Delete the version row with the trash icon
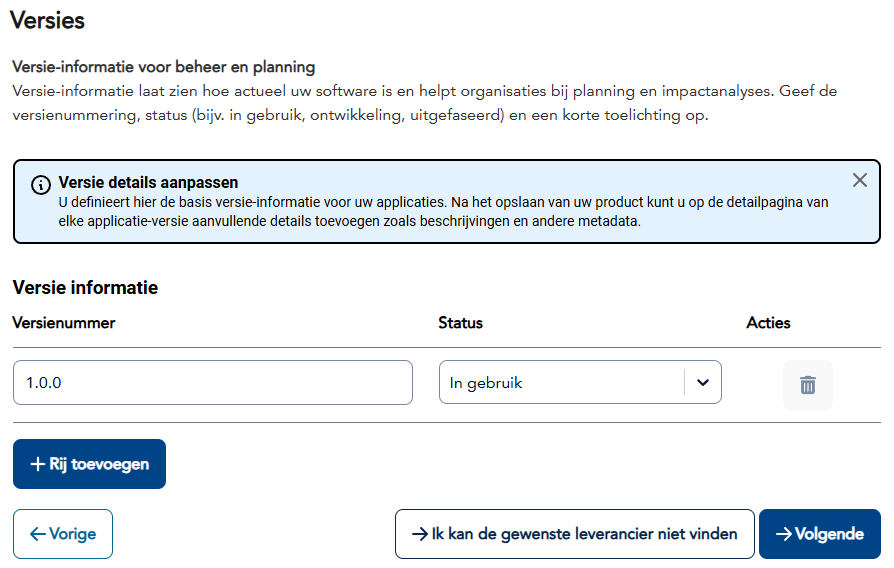Screen dimensions: 894x568 coord(808,385)
